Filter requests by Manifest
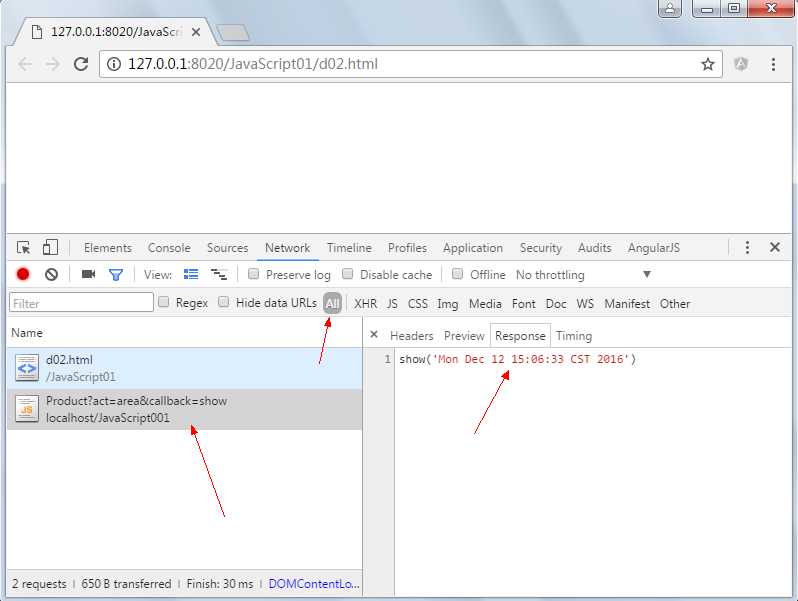 627,304
